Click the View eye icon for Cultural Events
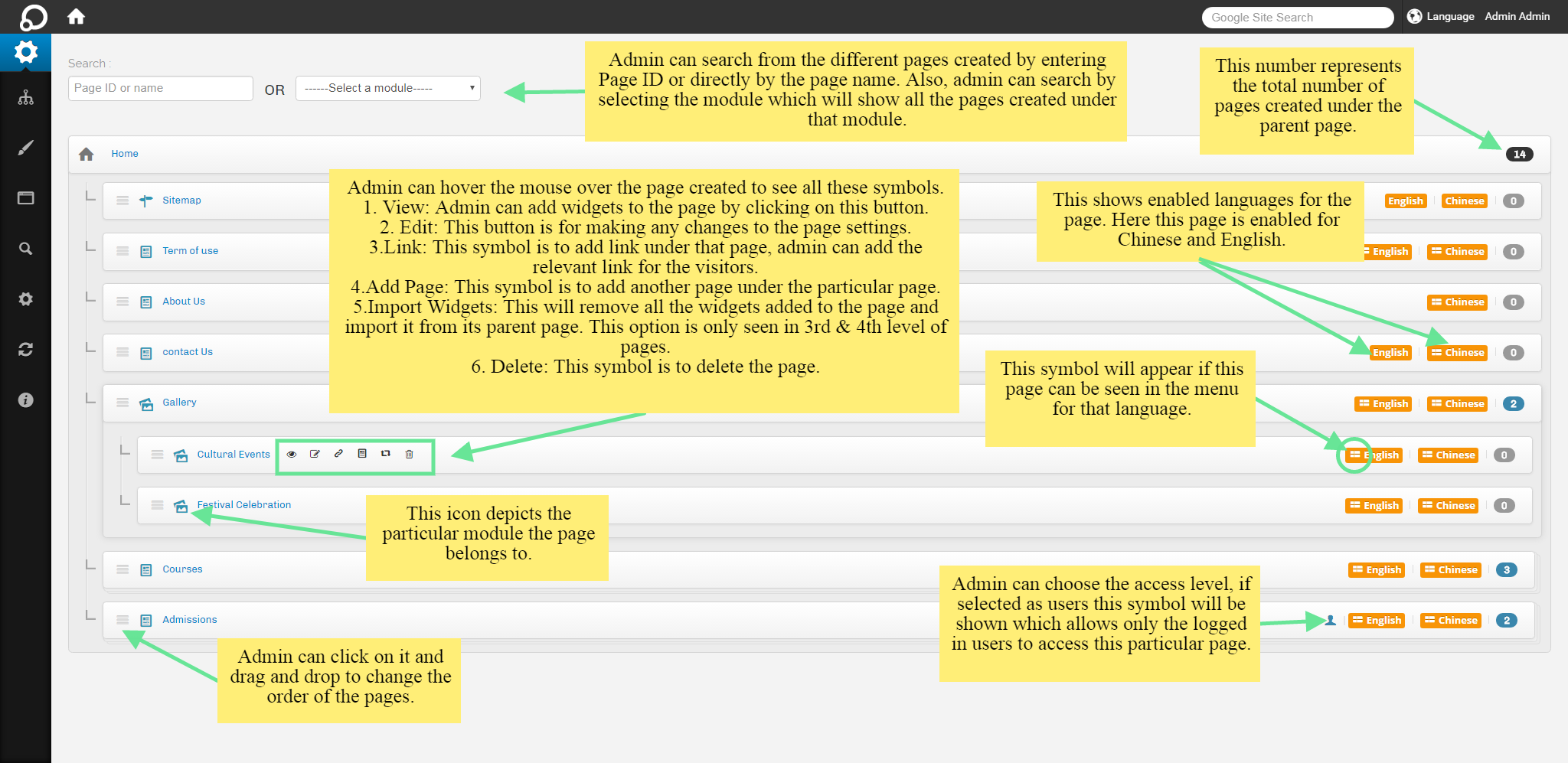Image resolution: width=1568 pixels, height=763 pixels. point(292,455)
